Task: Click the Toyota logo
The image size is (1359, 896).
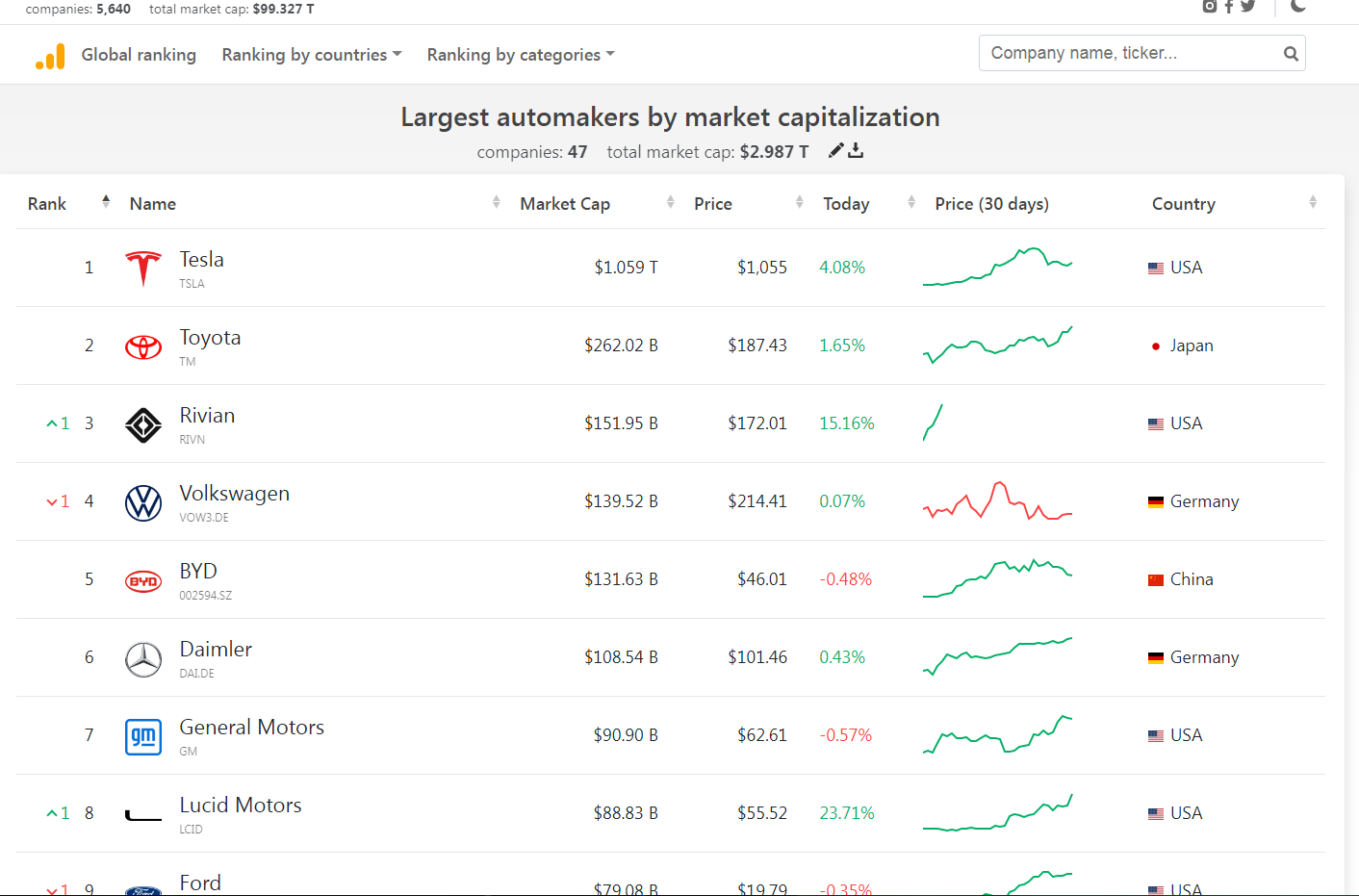Action: pos(143,346)
